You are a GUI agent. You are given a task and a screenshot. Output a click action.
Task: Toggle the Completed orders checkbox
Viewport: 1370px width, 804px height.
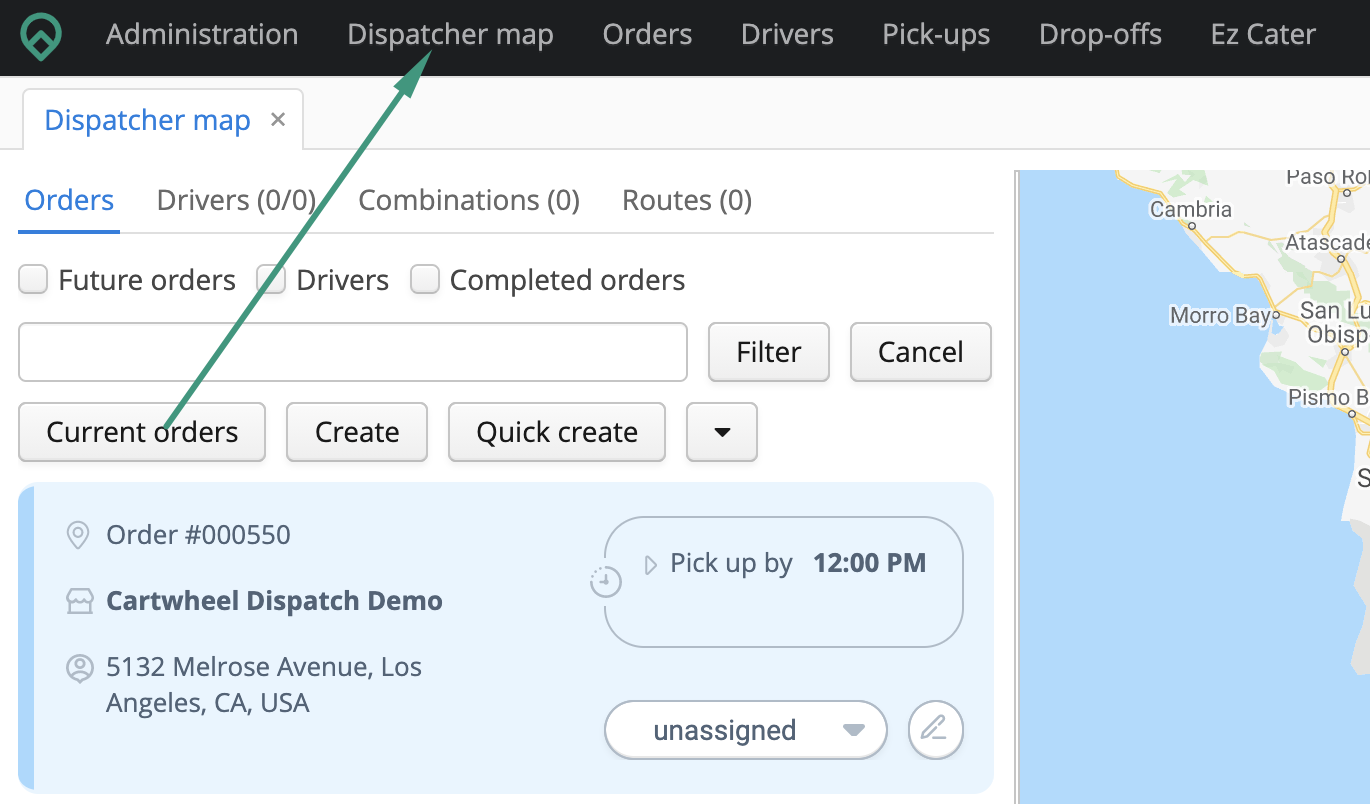tap(425, 279)
